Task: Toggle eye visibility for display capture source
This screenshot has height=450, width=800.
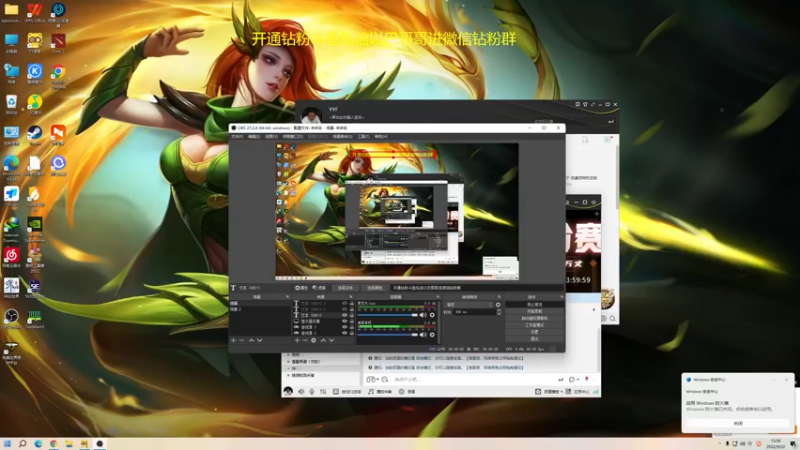Action: [x=345, y=321]
